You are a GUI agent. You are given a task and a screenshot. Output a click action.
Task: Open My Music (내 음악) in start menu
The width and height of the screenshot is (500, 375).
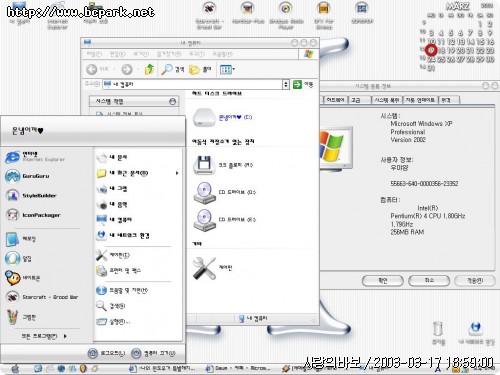[112, 204]
